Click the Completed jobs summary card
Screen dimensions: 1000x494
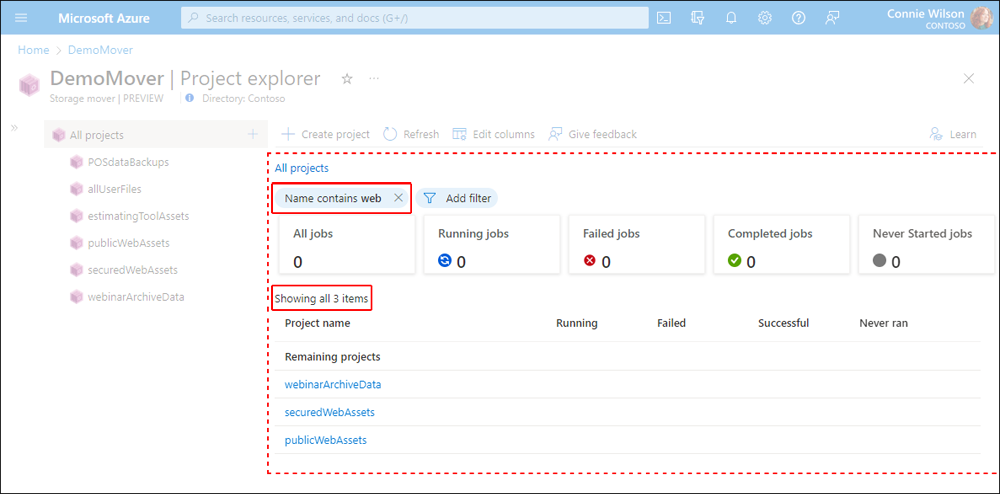coord(781,245)
